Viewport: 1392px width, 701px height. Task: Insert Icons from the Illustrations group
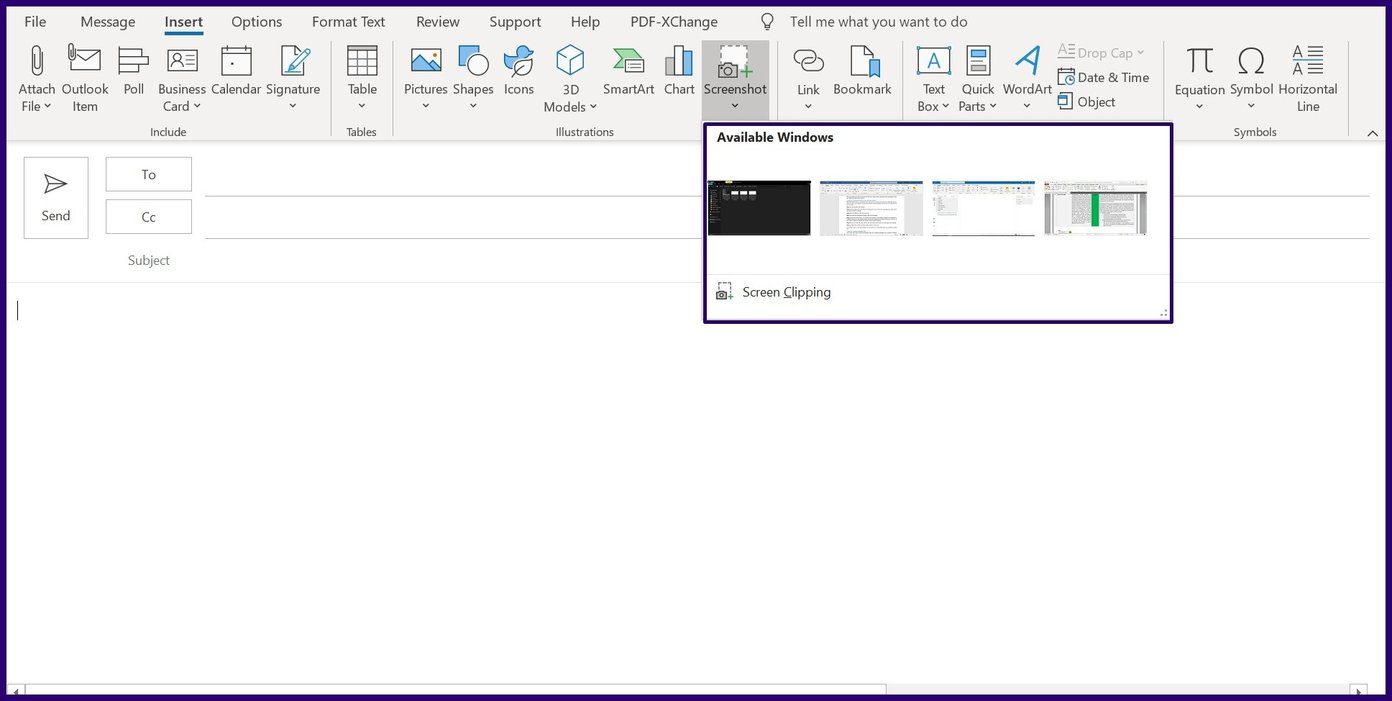click(x=519, y=70)
